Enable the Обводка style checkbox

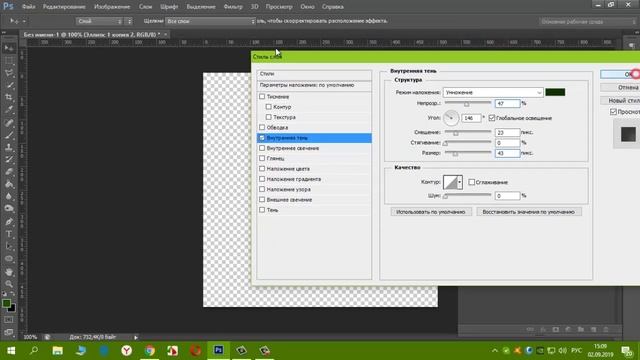pyautogui.click(x=262, y=127)
